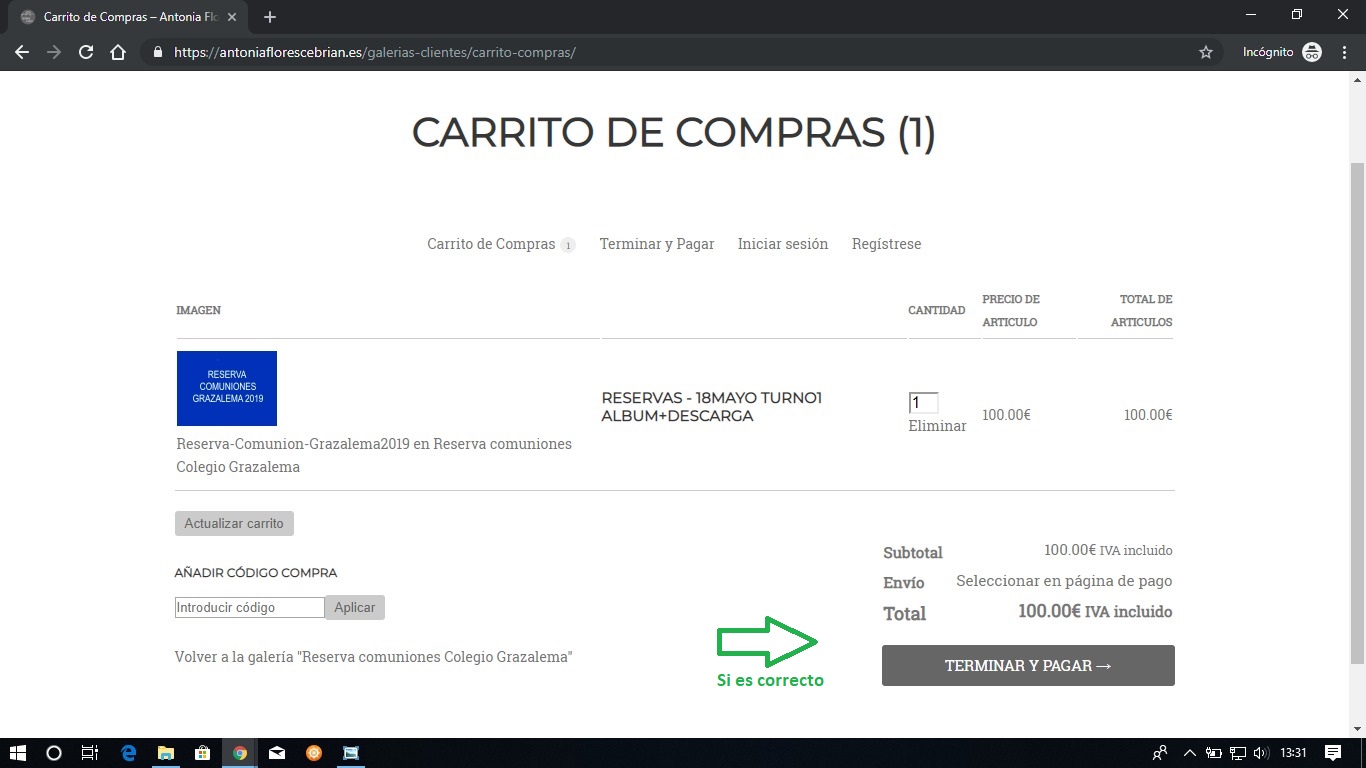This screenshot has height=768, width=1366.
Task: Open a new browser tab with plus icon
Action: pos(270,17)
